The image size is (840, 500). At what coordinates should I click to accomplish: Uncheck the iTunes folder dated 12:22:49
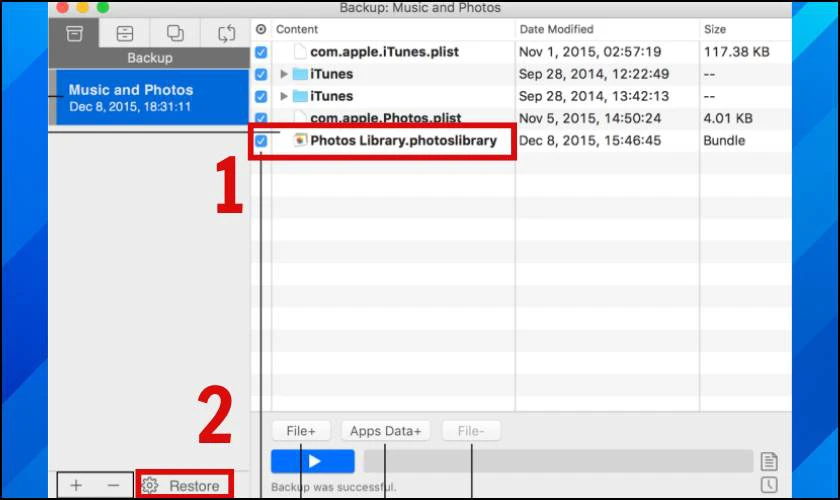pyautogui.click(x=261, y=74)
